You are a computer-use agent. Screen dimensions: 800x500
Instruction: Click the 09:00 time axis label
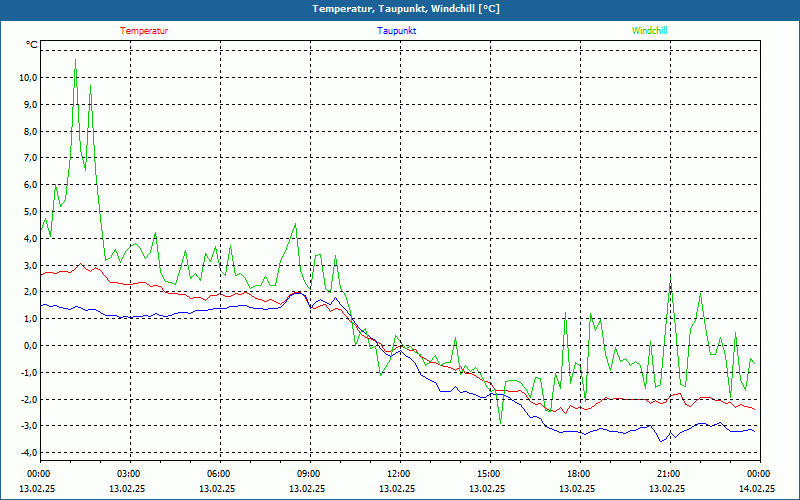pos(308,474)
